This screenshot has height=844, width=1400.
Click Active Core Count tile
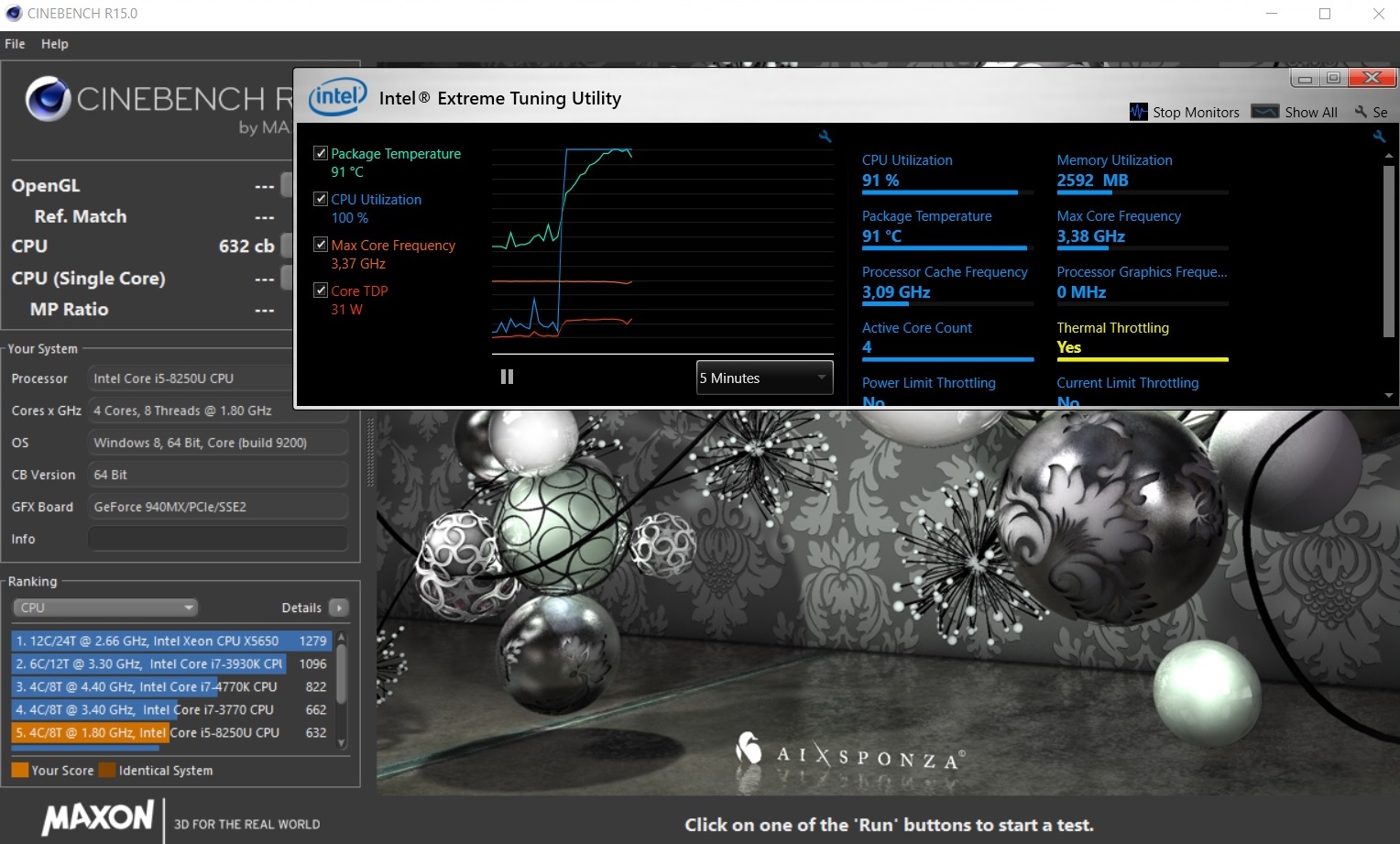(x=947, y=340)
